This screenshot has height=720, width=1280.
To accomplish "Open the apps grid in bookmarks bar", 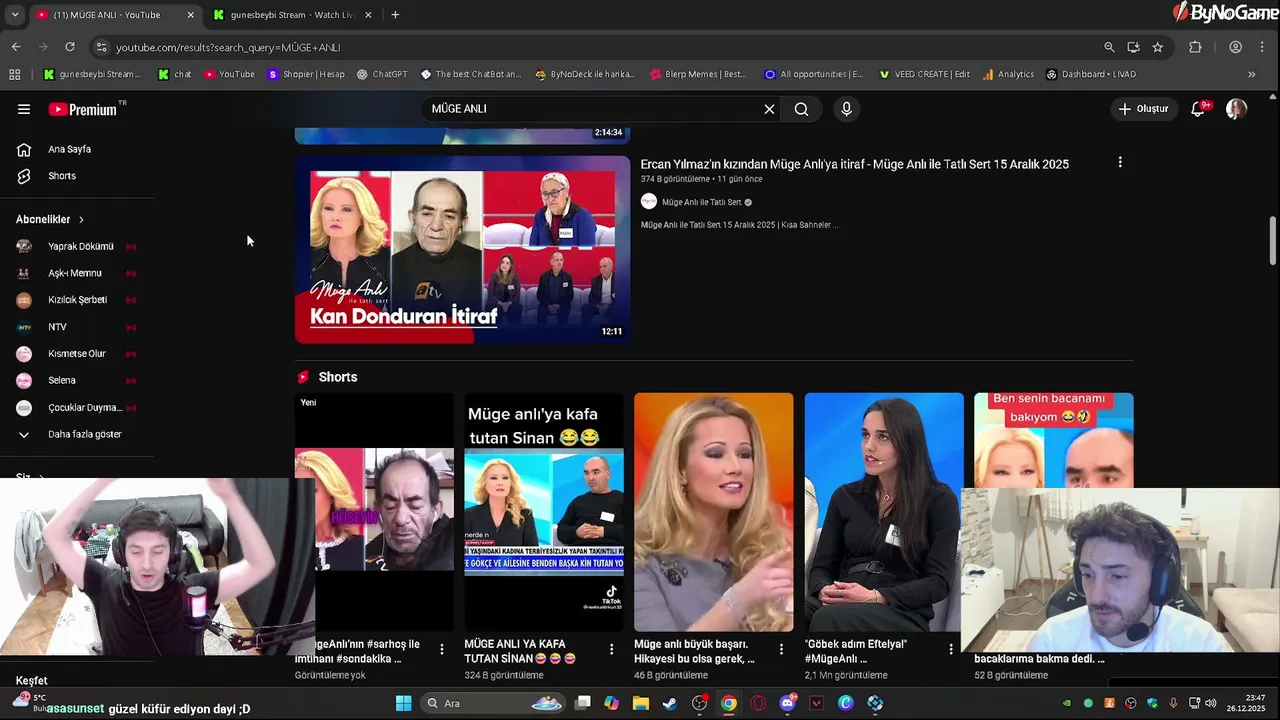I will (14, 74).
